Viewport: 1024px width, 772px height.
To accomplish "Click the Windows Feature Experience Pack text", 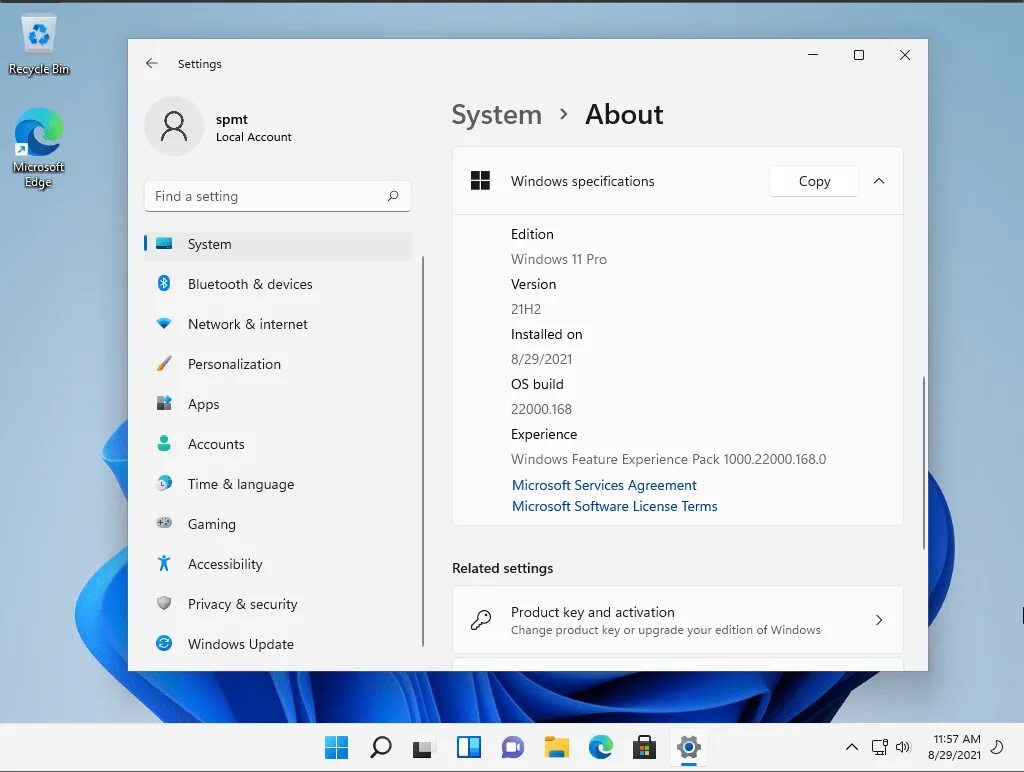I will point(668,459).
